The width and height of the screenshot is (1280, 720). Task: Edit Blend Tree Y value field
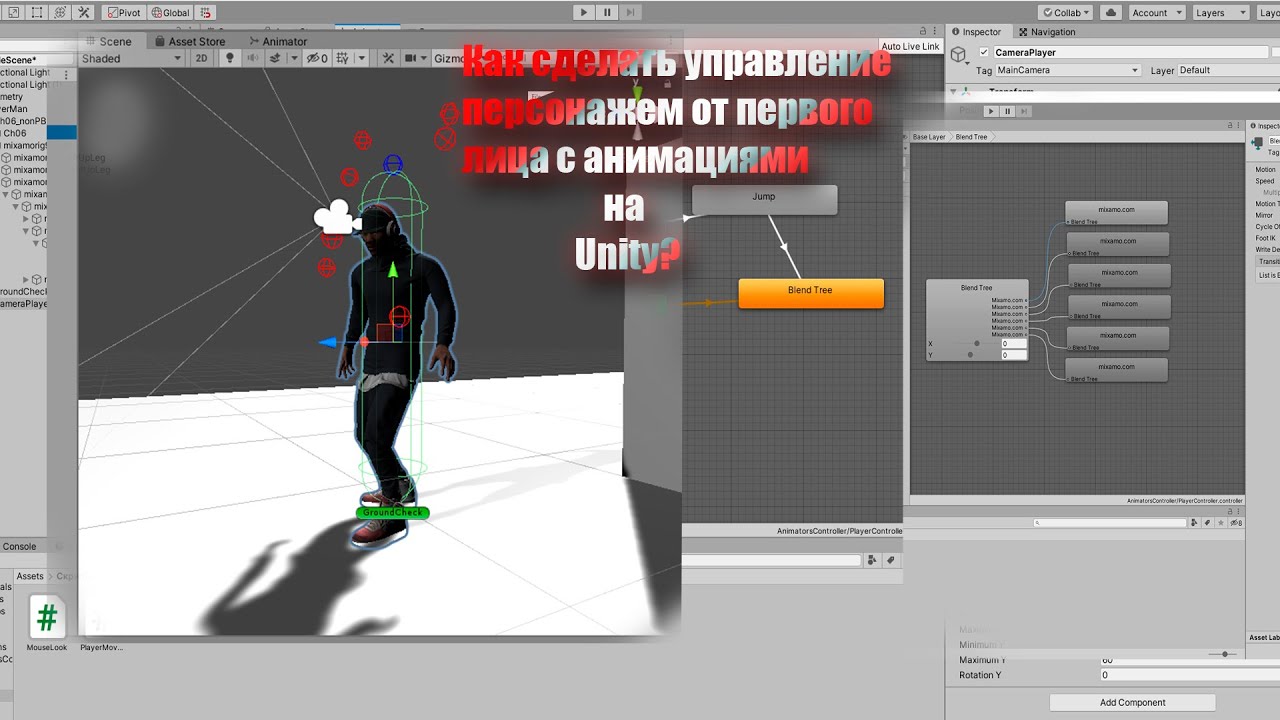(1014, 354)
